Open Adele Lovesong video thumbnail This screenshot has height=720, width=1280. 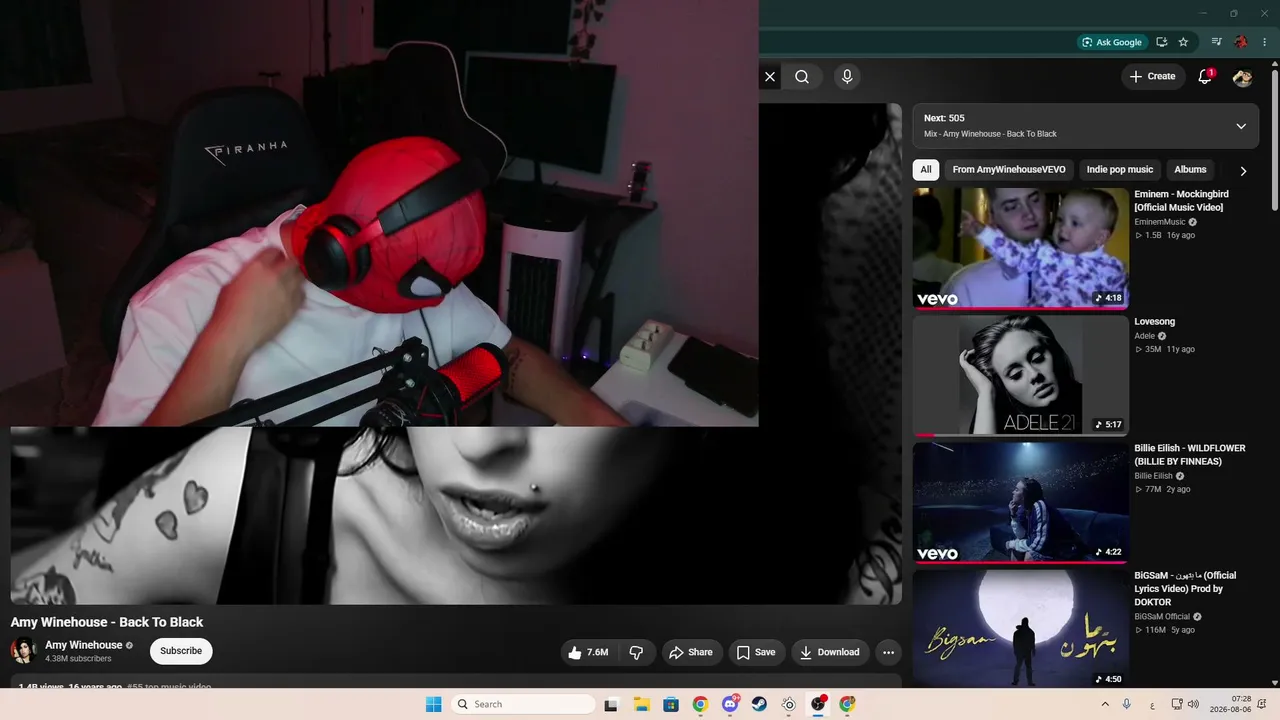pyautogui.click(x=1020, y=376)
